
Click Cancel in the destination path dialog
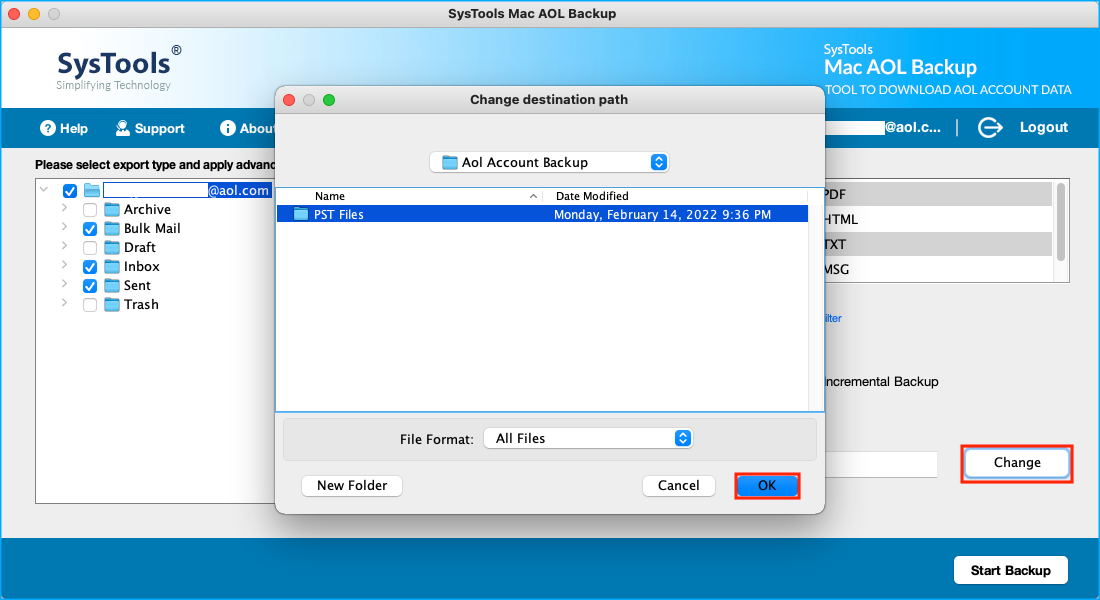(678, 486)
